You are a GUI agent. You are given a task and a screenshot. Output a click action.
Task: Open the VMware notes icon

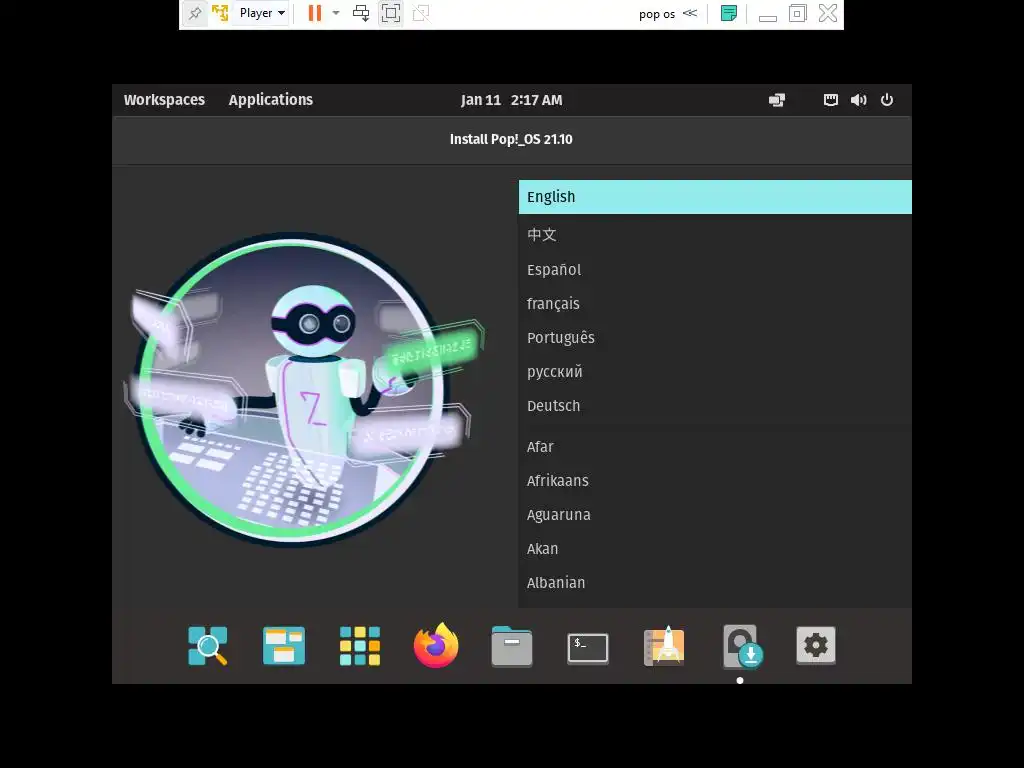pyautogui.click(x=729, y=13)
